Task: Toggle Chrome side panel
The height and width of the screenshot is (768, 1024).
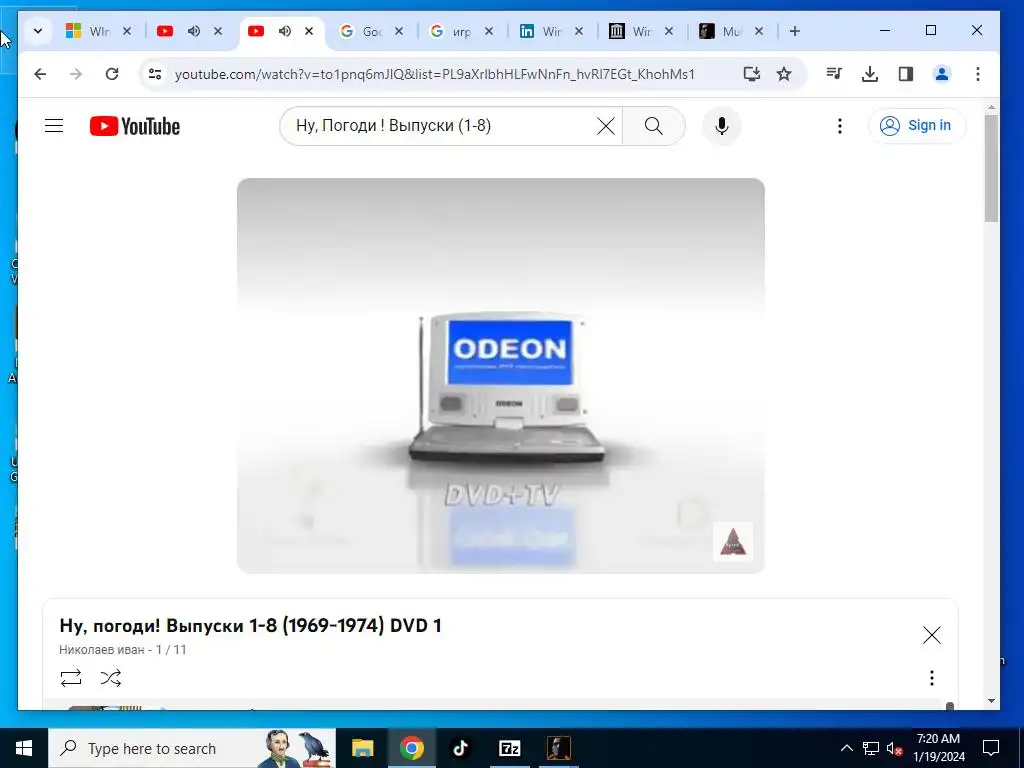Action: tap(906, 74)
